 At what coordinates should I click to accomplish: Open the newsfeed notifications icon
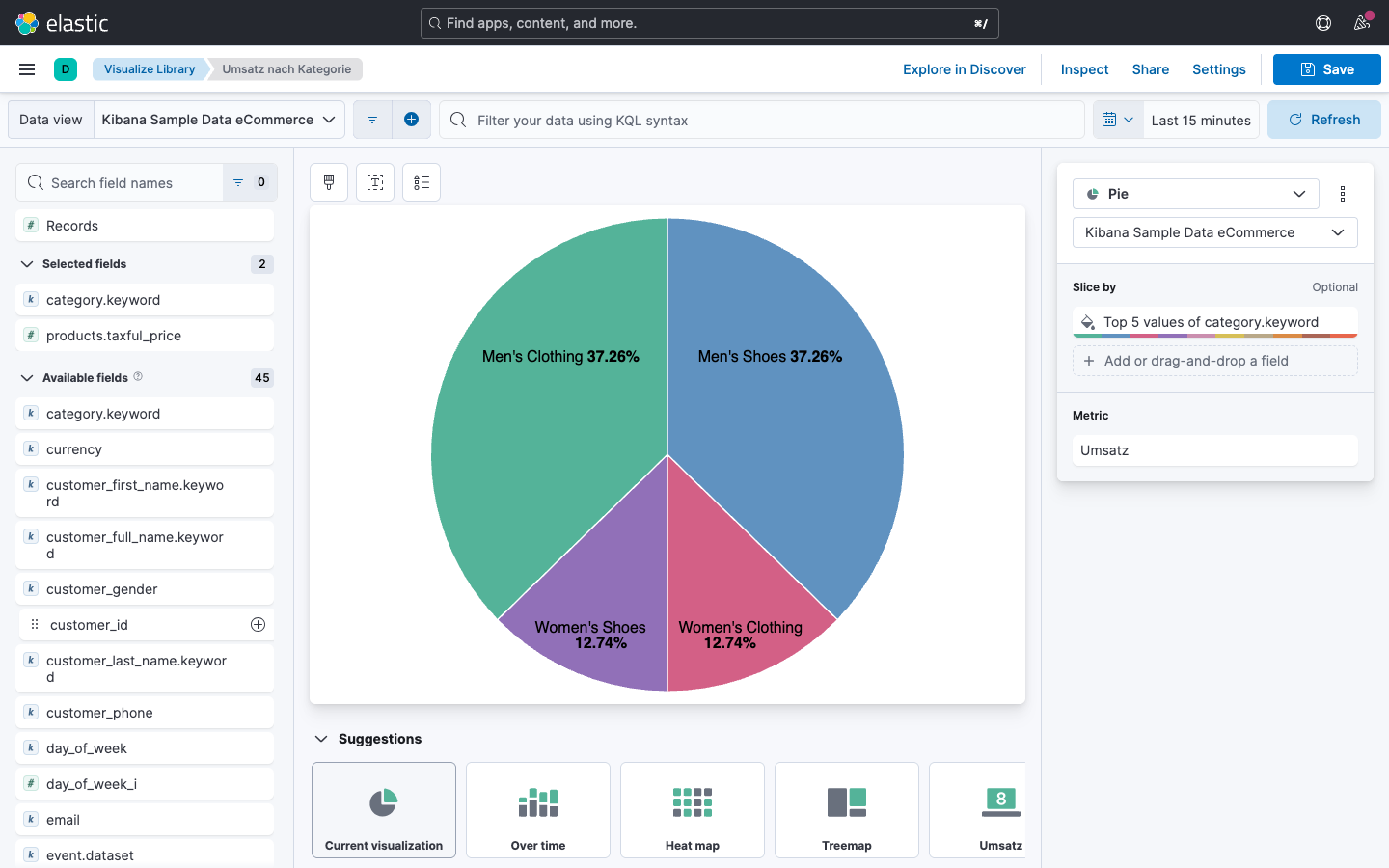coord(1362,23)
